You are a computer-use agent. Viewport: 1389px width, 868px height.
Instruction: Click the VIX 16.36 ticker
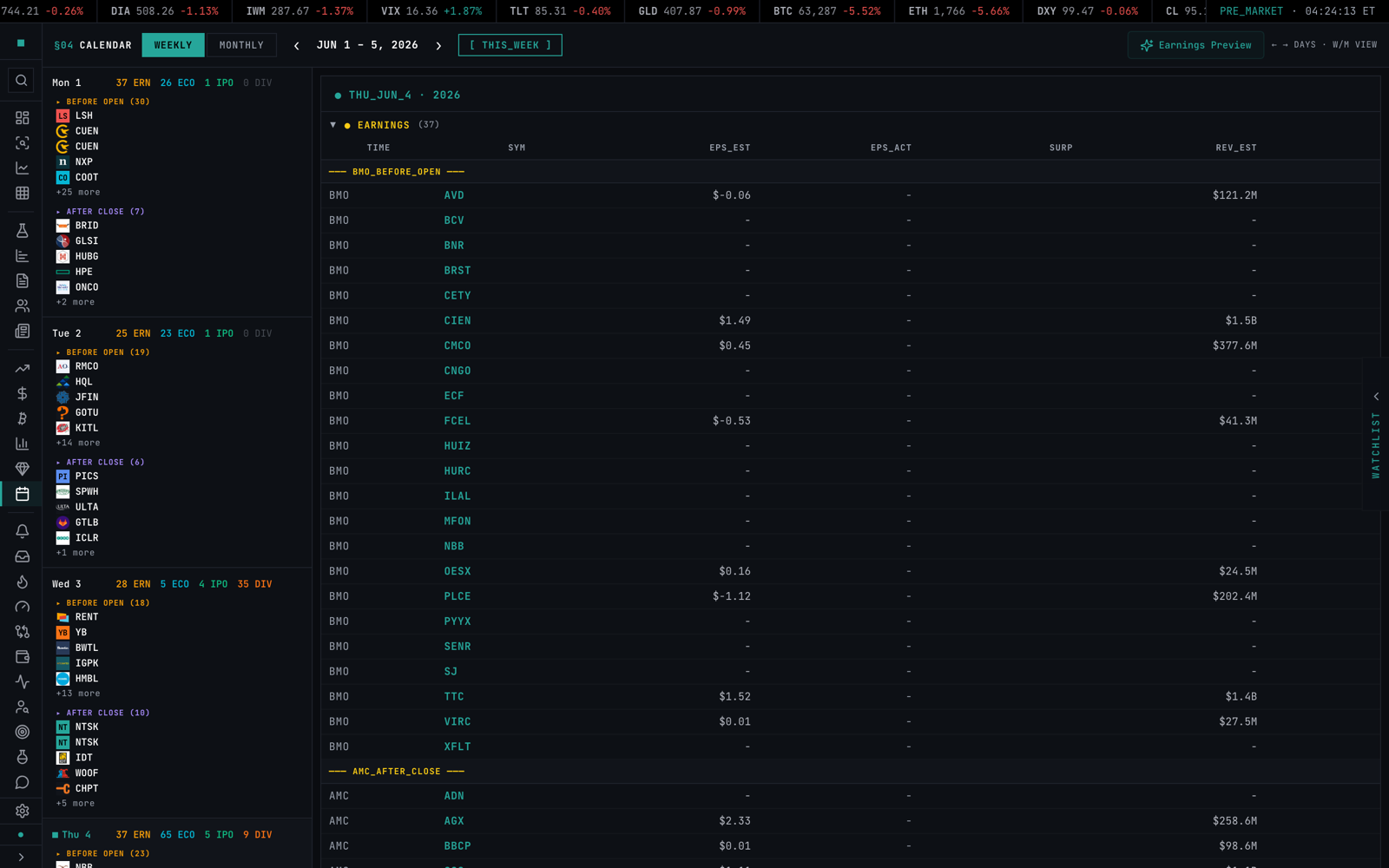[431, 11]
